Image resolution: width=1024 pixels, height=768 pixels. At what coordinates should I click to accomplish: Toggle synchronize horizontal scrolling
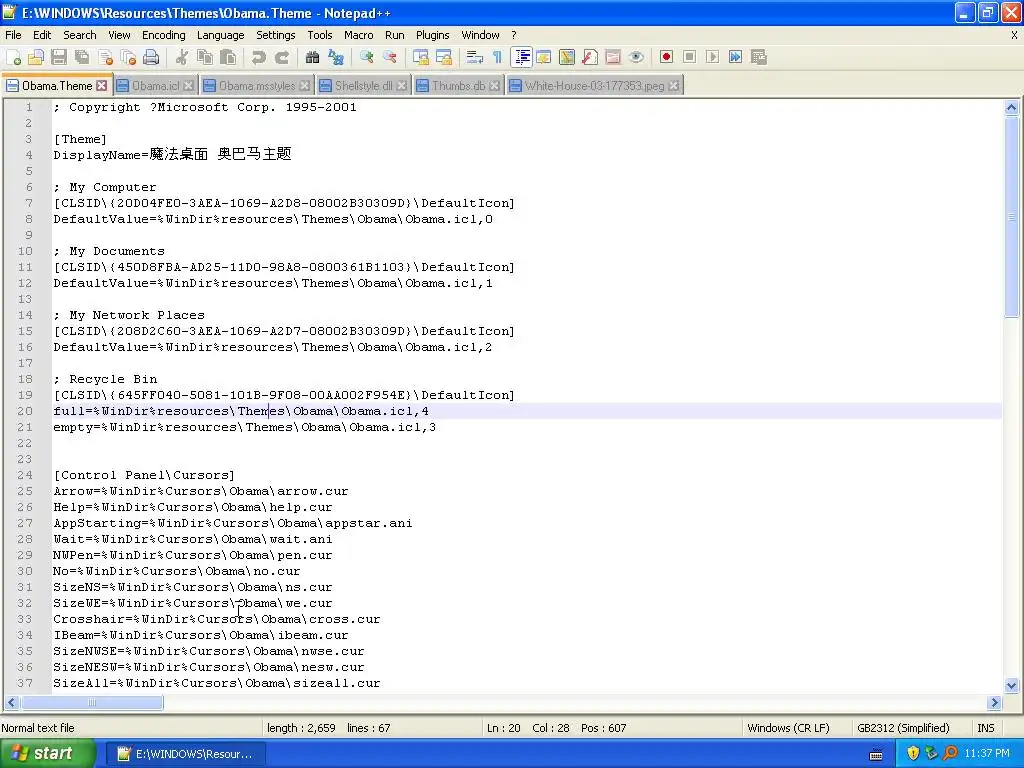coord(444,57)
